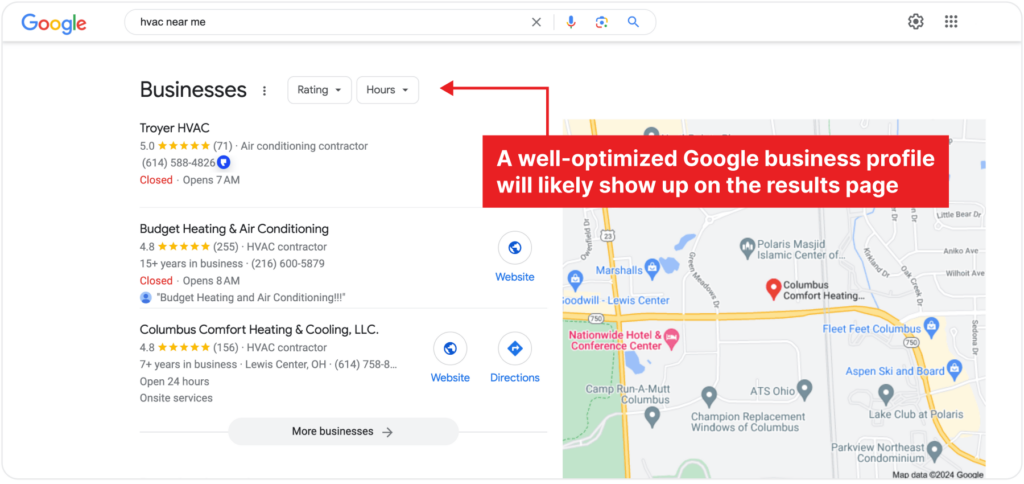This screenshot has width=1024, height=484.
Task: Click Lake Club at Polaris map pin
Action: (886, 394)
